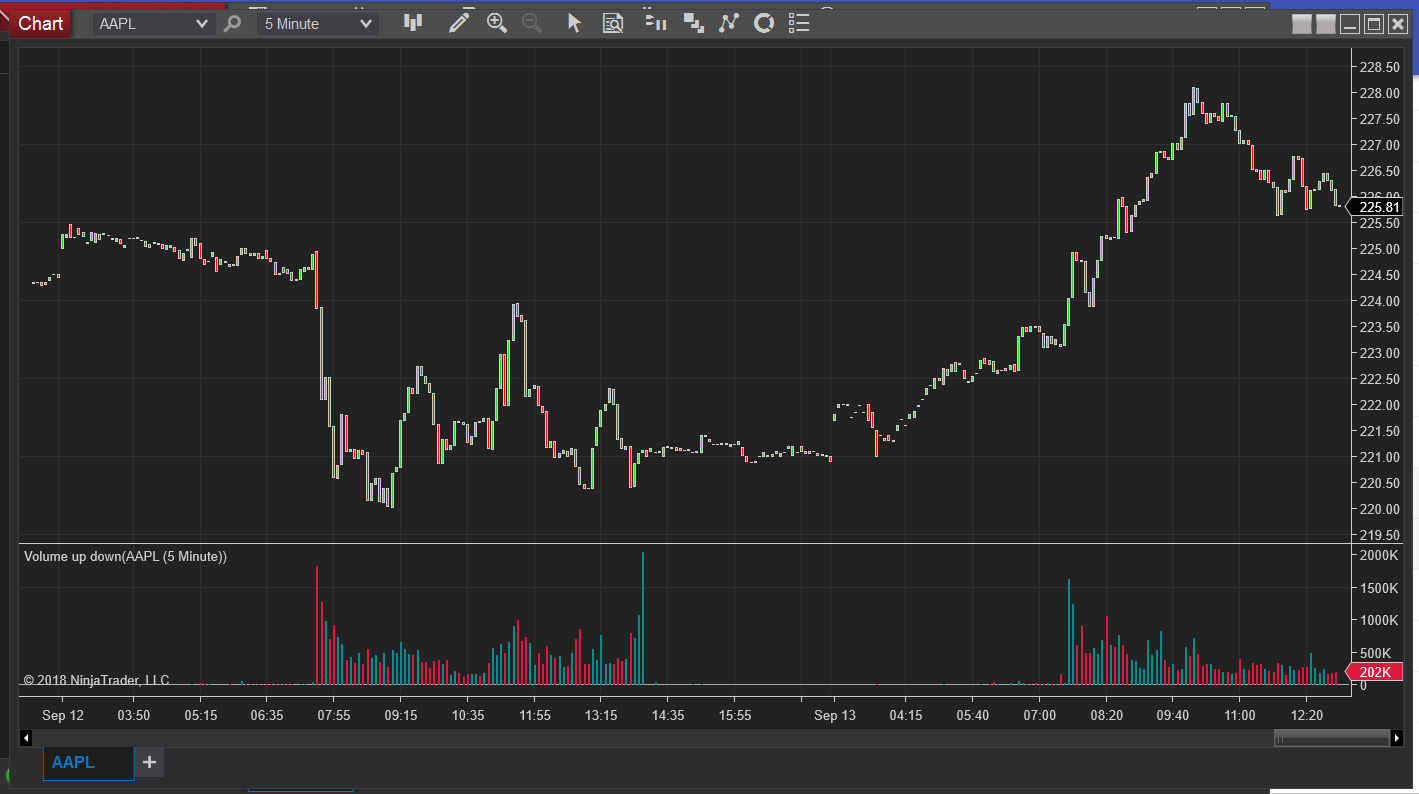Select the cursor pointer tool
The height and width of the screenshot is (794, 1419).
pyautogui.click(x=574, y=23)
